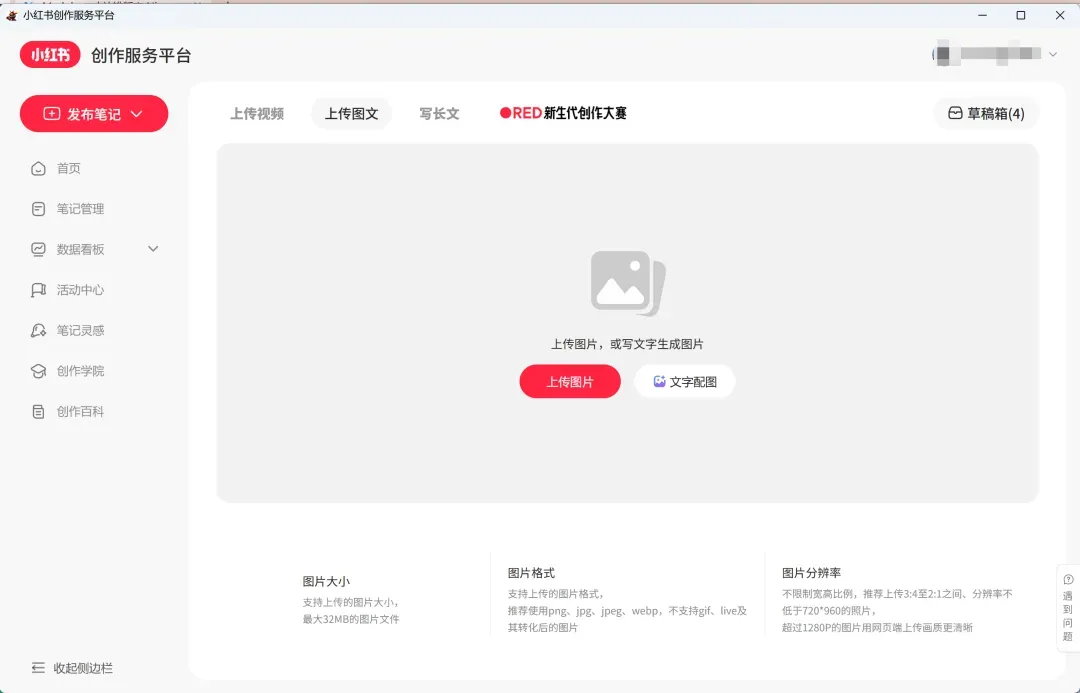1080x693 pixels.
Task: Collapse the sidebar with 收起侧边栏
Action: [72, 668]
